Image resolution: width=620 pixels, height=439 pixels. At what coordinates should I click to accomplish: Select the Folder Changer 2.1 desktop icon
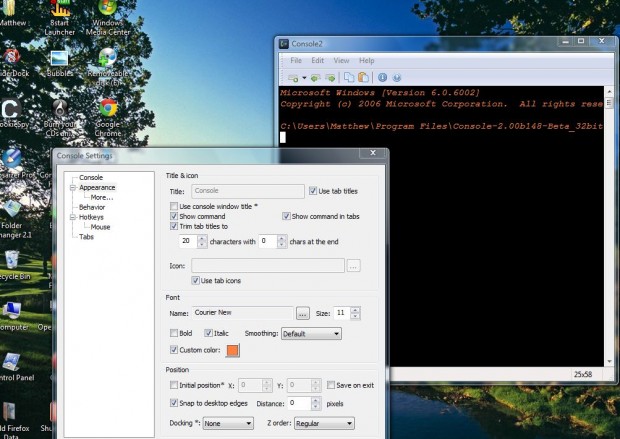[x=13, y=220]
